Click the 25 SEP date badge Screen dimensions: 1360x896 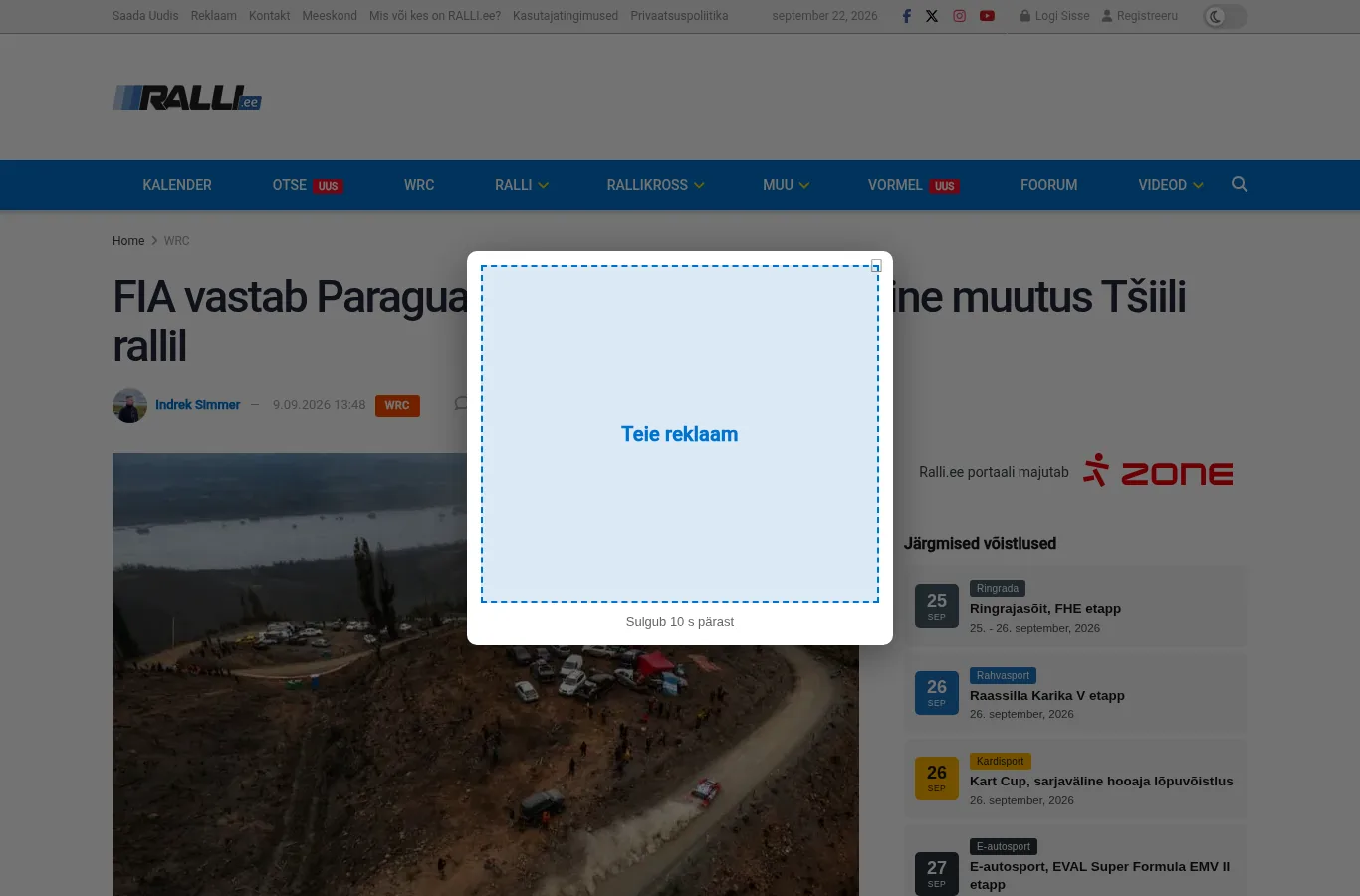coord(937,606)
